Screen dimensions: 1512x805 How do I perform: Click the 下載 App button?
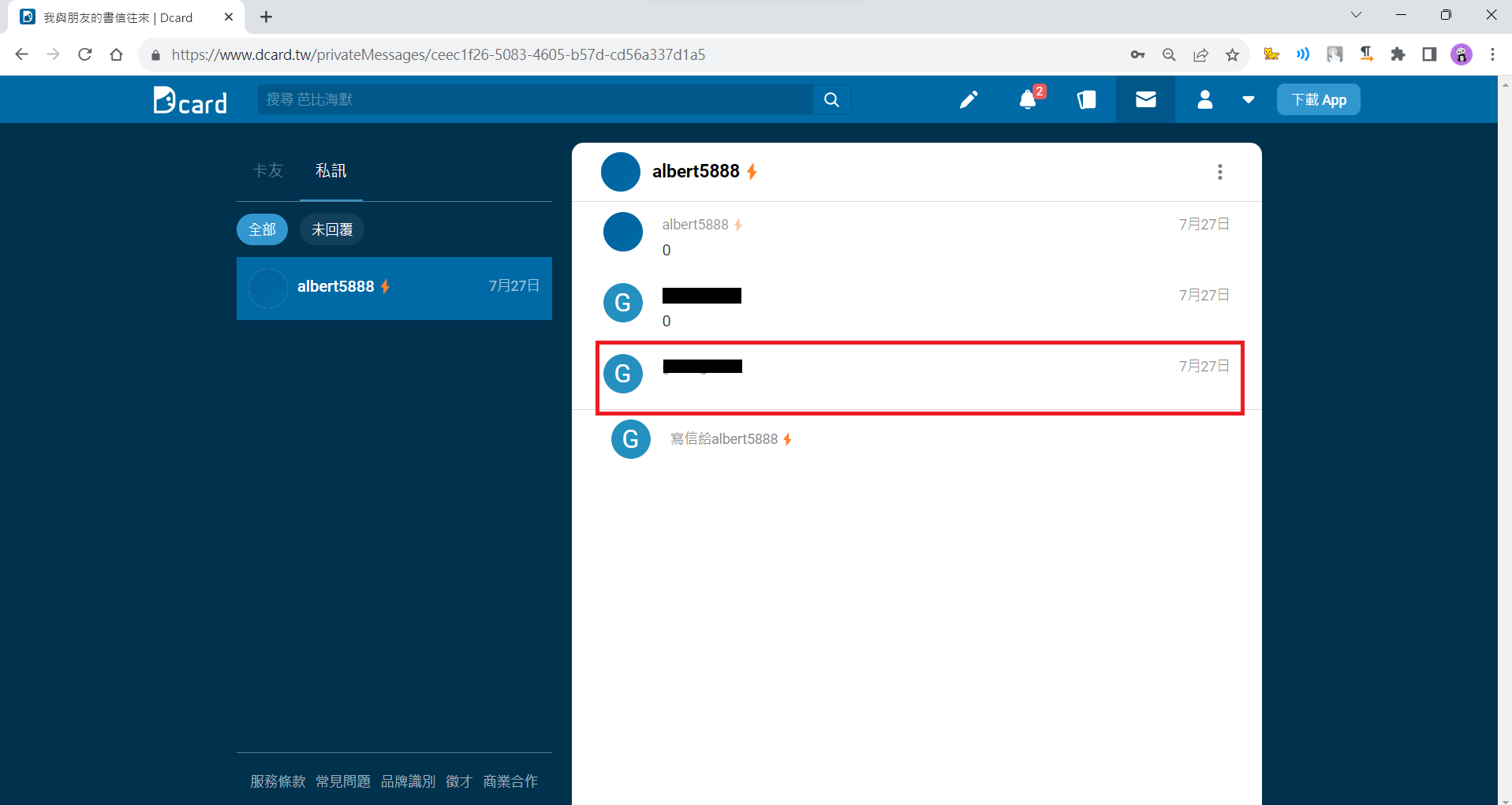click(x=1319, y=99)
